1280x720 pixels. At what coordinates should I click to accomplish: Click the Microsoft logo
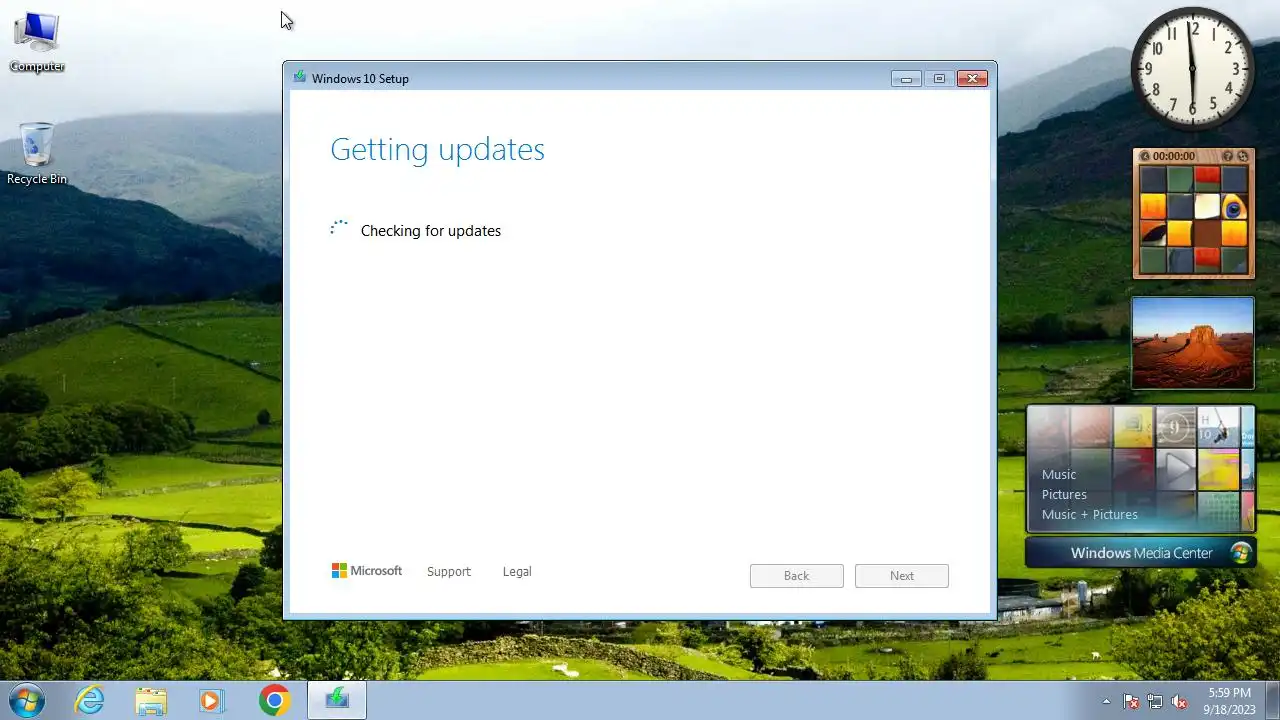[367, 571]
